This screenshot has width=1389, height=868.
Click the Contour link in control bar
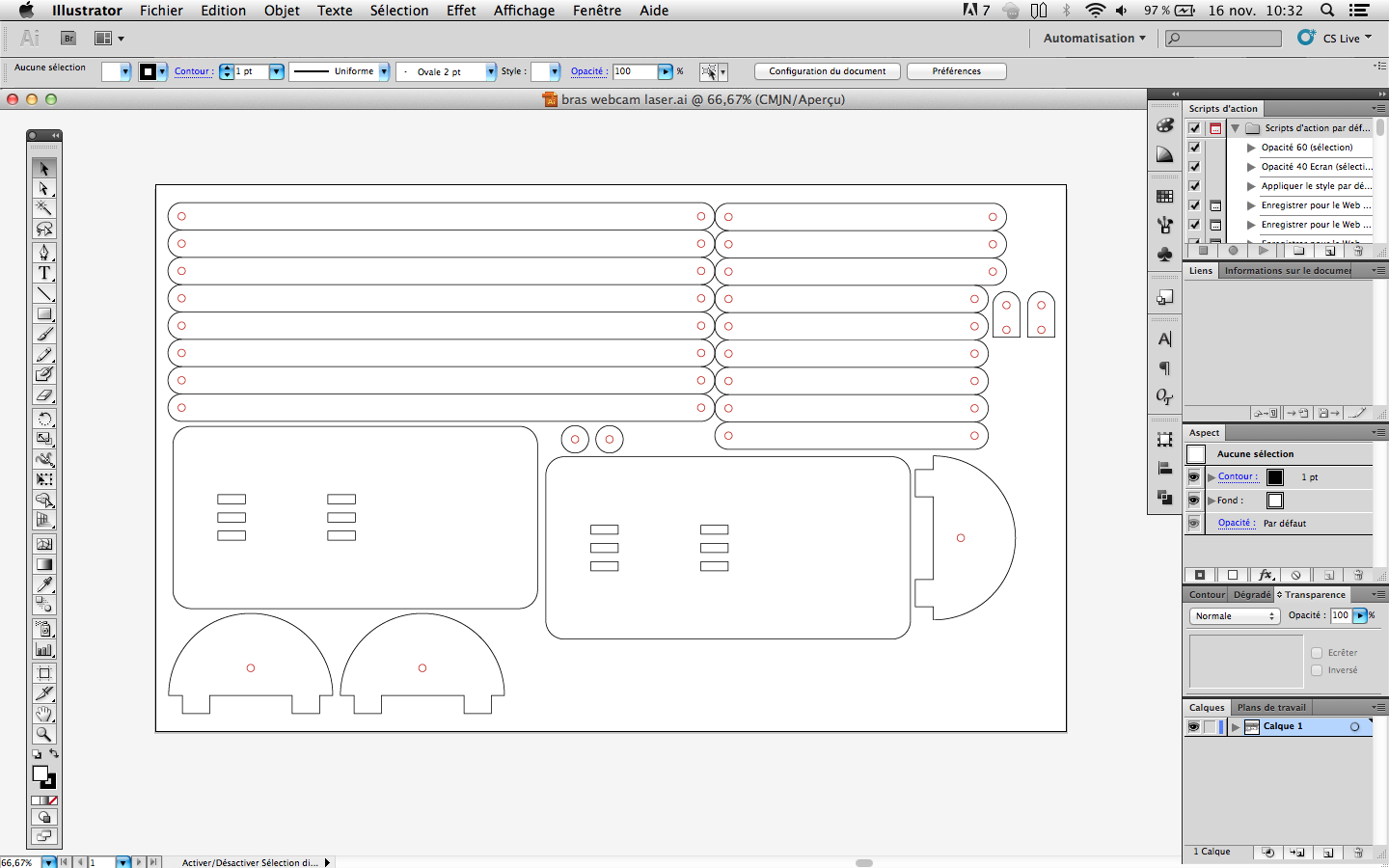pyautogui.click(x=193, y=71)
